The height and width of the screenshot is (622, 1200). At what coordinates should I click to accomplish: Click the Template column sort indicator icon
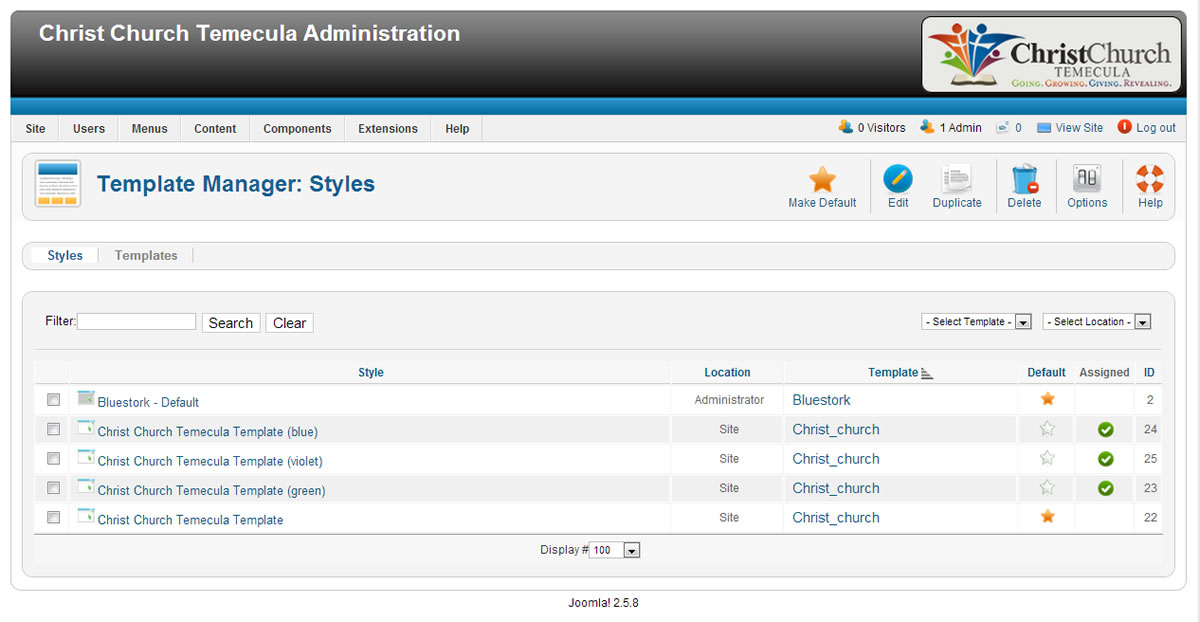926,373
